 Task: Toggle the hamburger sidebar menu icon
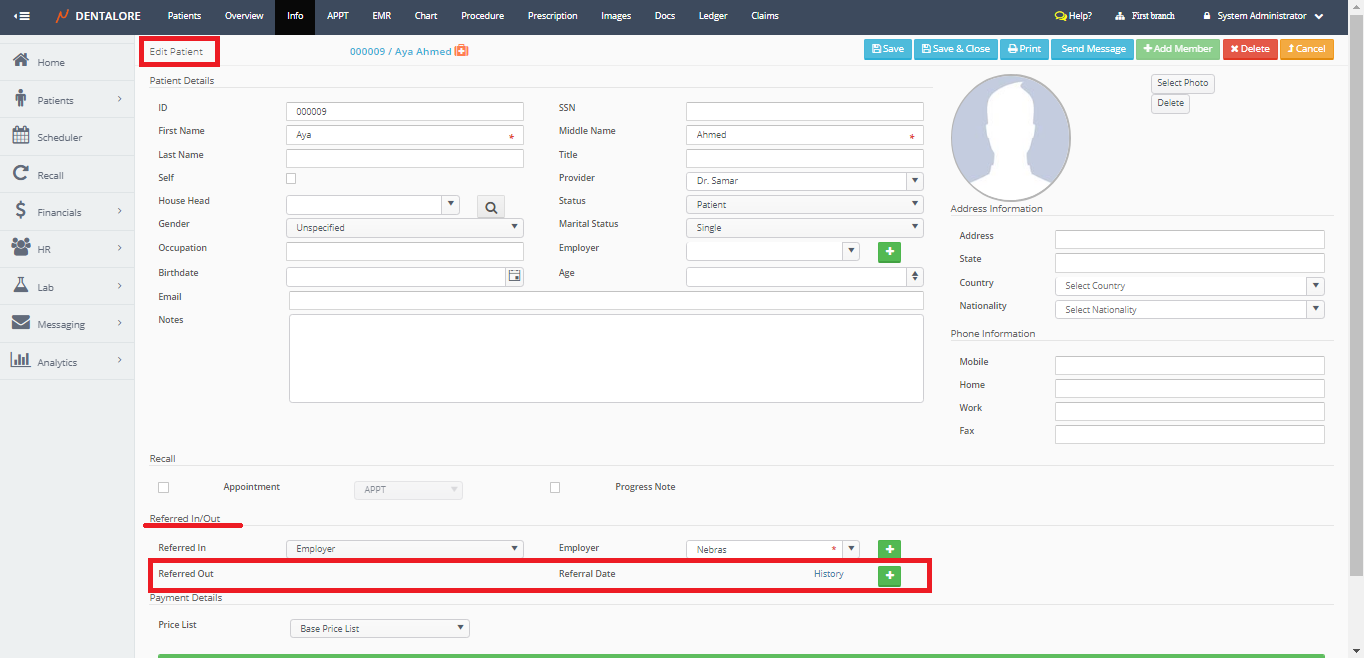[22, 16]
